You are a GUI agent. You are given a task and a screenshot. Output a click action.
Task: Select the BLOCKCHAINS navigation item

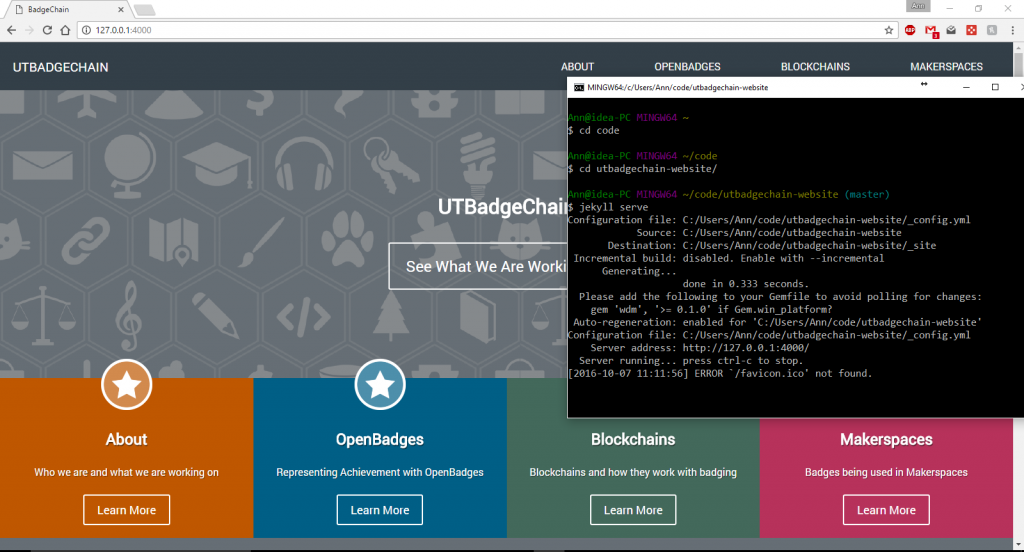815,67
